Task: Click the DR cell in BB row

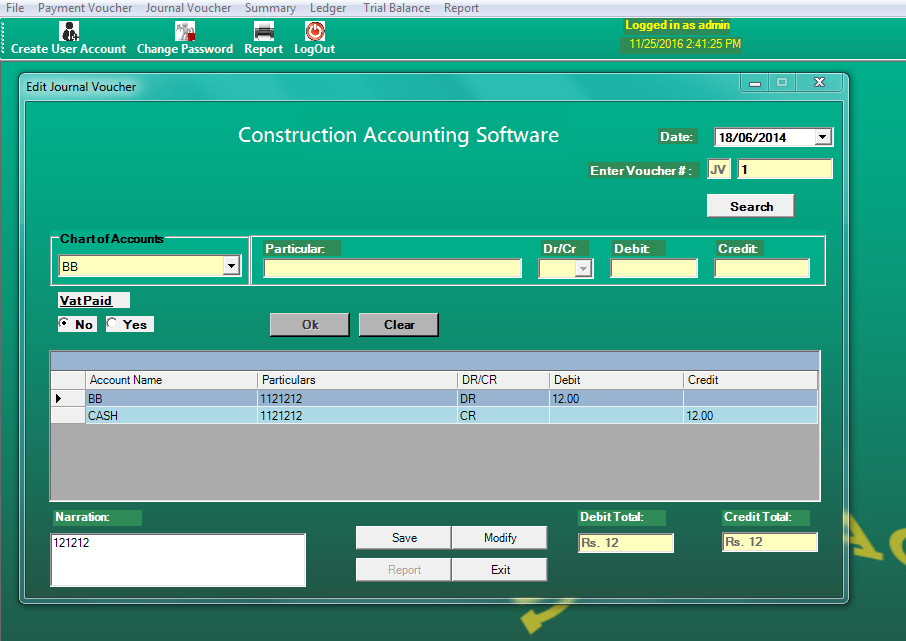Action: point(503,398)
